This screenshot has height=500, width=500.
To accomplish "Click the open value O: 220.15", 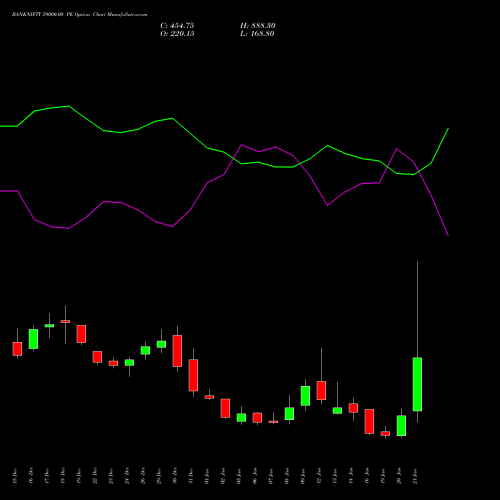I will pyautogui.click(x=177, y=34).
